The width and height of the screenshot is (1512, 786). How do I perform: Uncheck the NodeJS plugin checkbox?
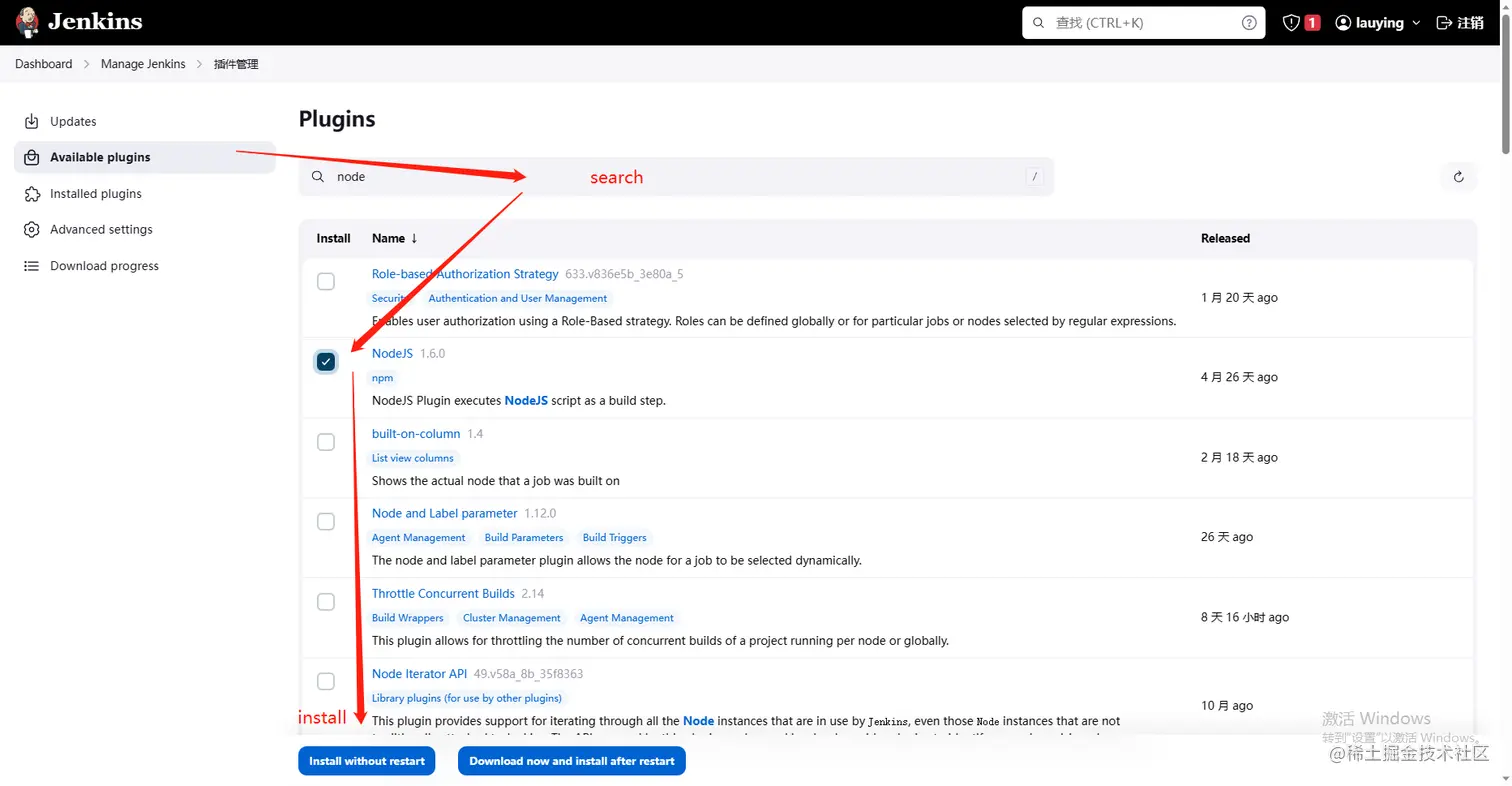[326, 361]
